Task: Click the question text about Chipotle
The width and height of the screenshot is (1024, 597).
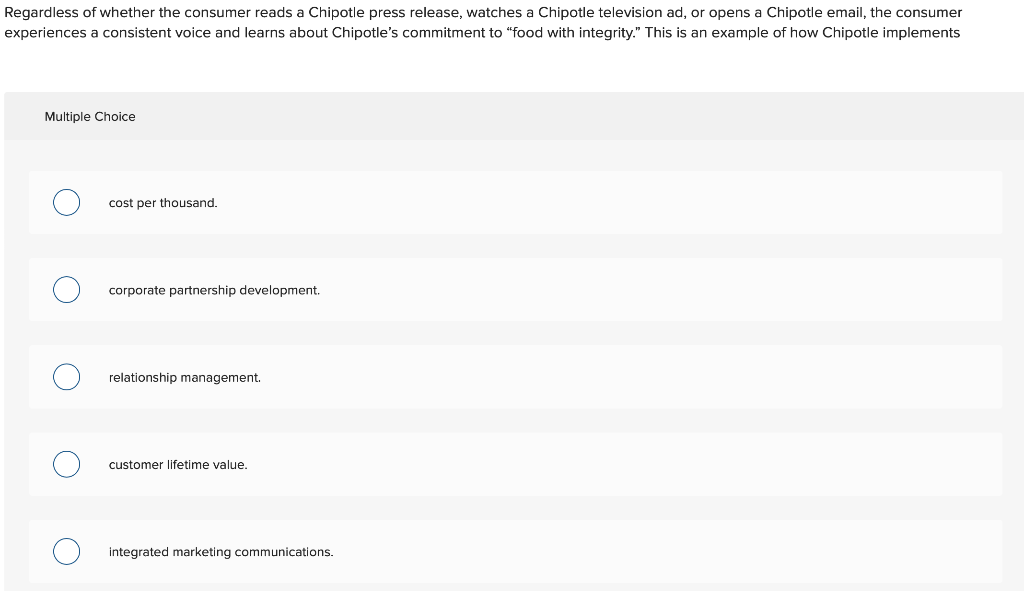Action: 480,22
